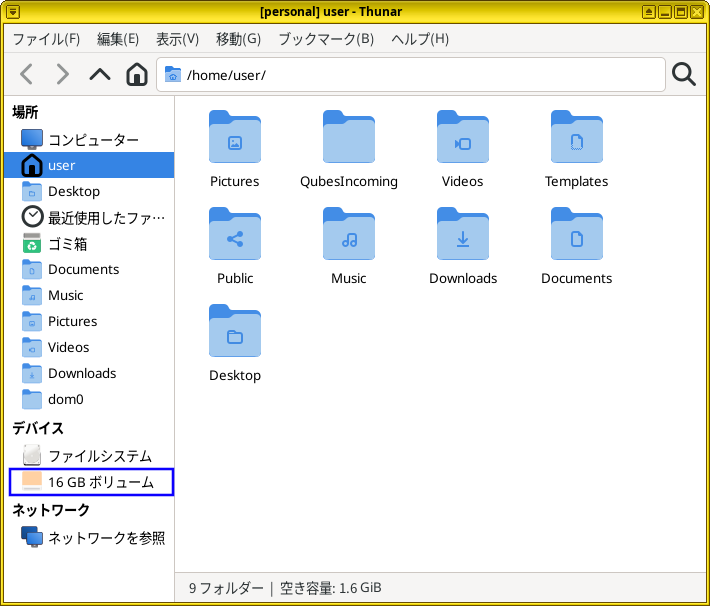
Task: Select the Desktop folder icon in main view
Action: point(235,331)
